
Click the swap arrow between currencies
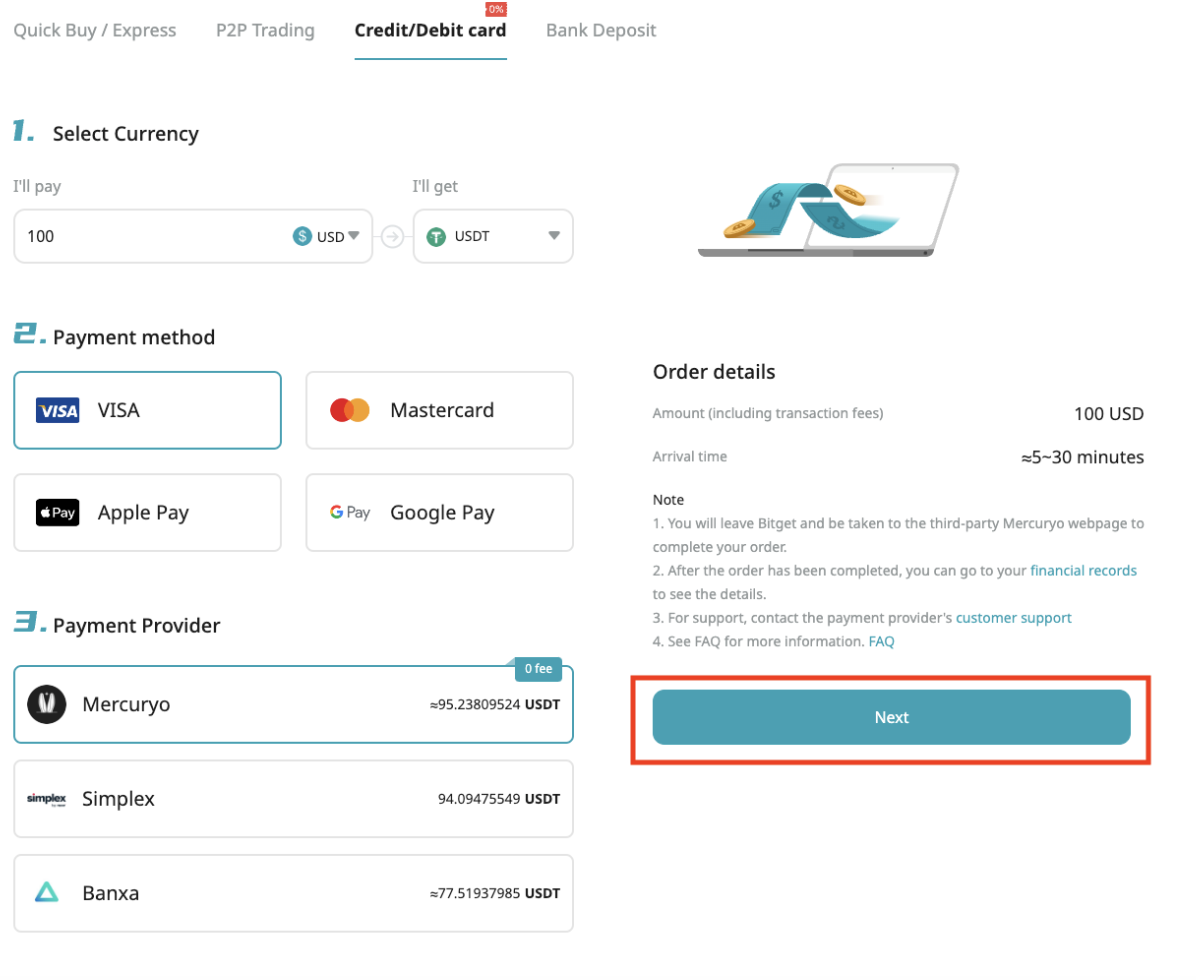click(392, 237)
